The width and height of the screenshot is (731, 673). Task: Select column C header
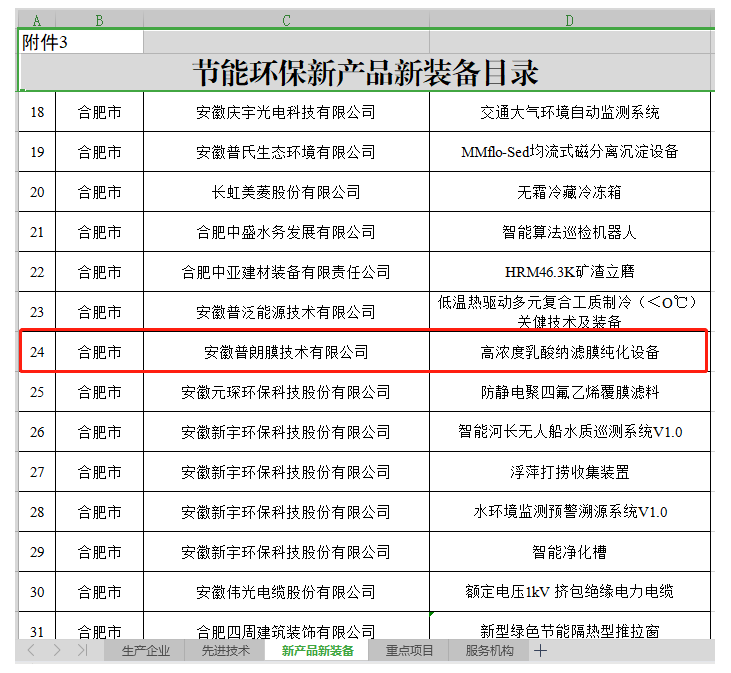click(286, 21)
